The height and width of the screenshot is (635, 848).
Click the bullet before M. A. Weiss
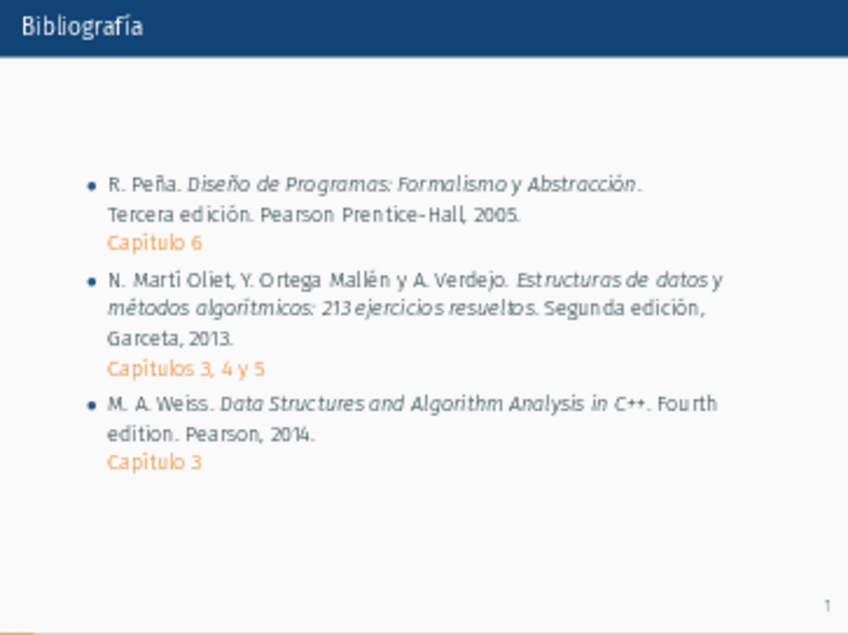[92, 405]
